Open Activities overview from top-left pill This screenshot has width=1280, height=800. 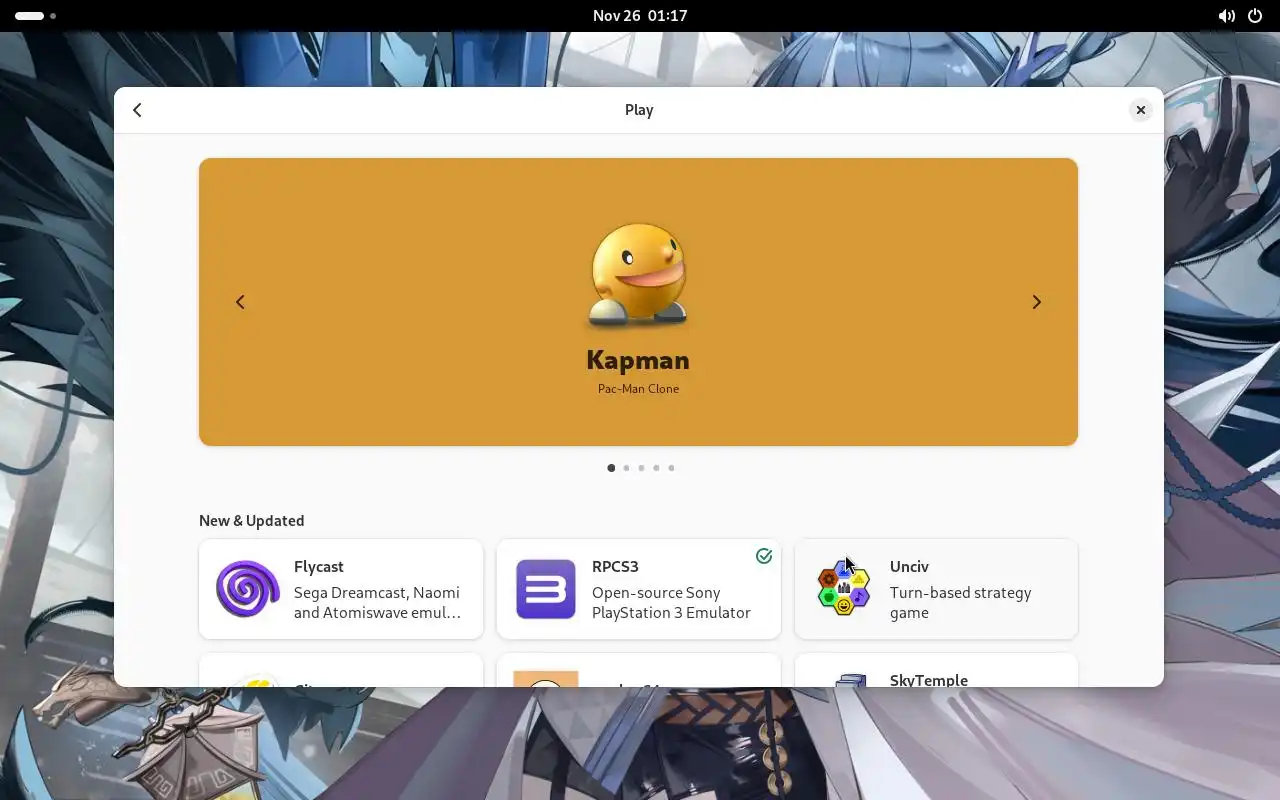35,16
